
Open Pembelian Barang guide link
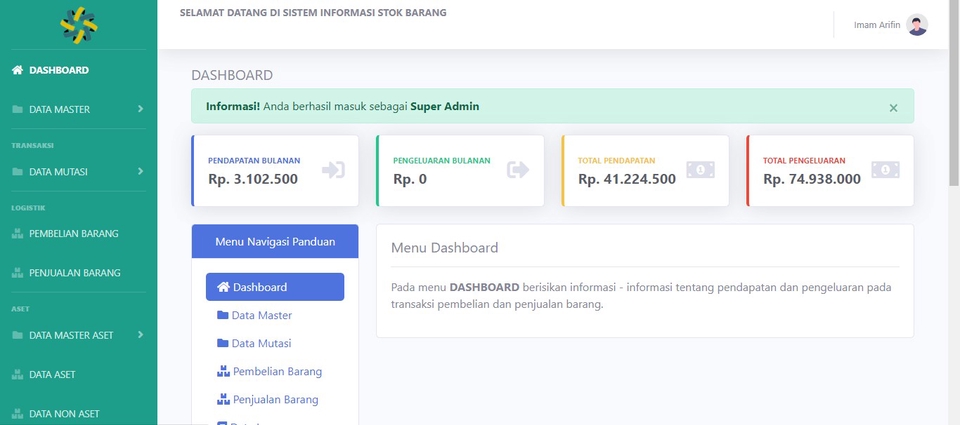pyautogui.click(x=276, y=371)
